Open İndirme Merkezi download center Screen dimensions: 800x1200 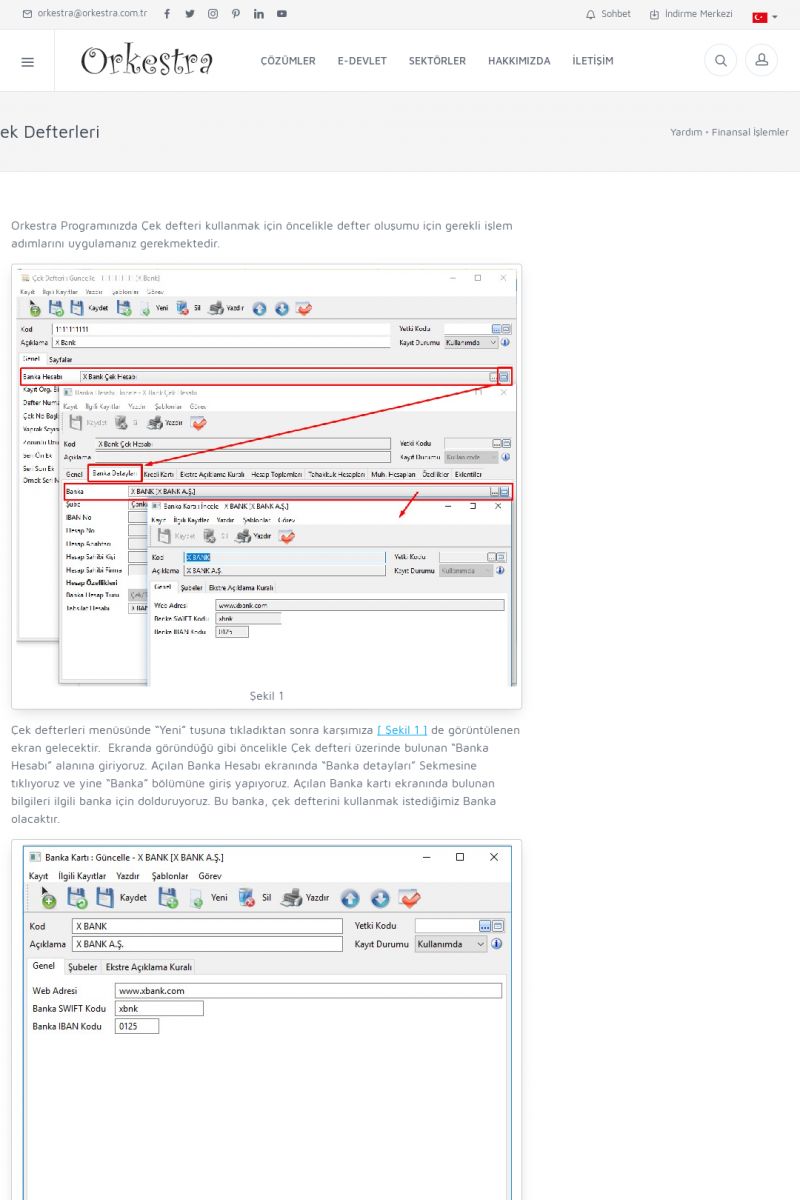click(x=691, y=14)
